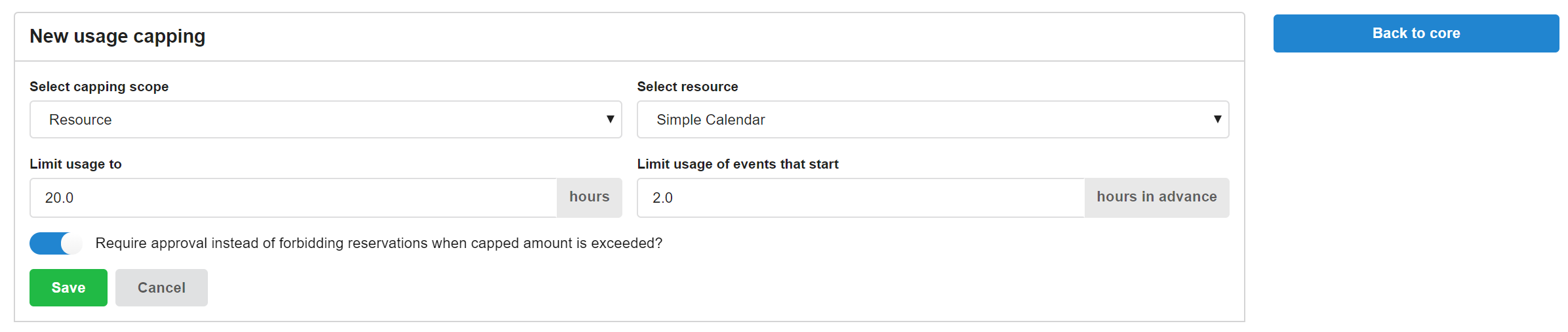
Task: Click the white knob of the approval switch
Action: point(71,243)
